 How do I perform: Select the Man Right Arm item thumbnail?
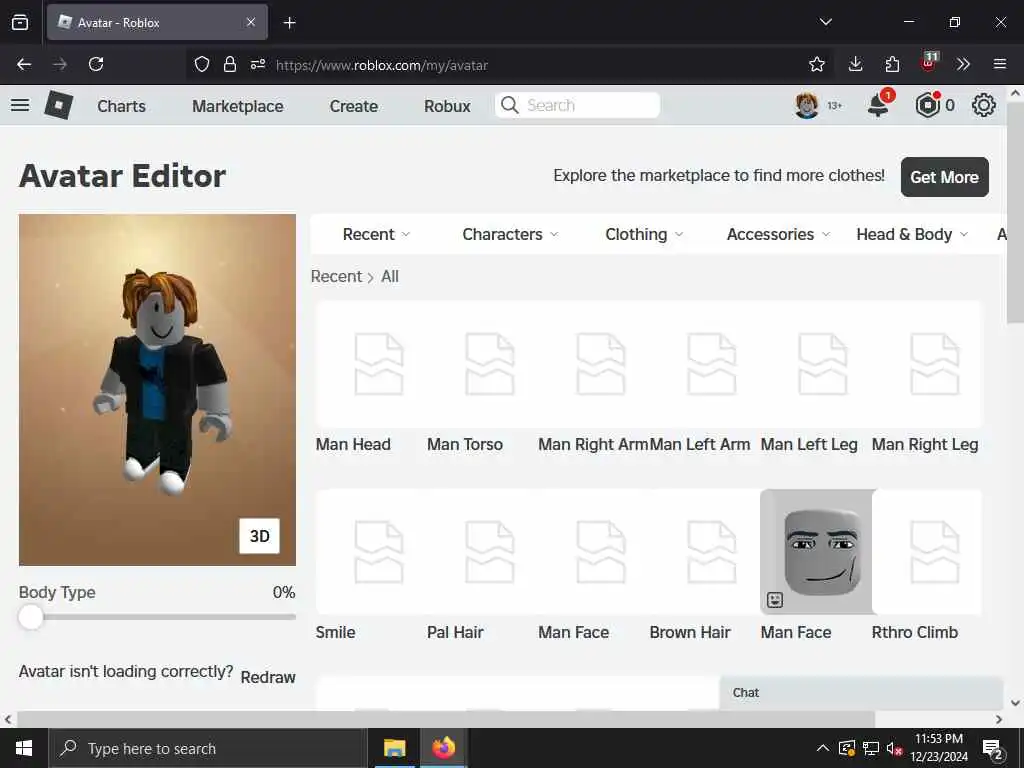pyautogui.click(x=594, y=364)
